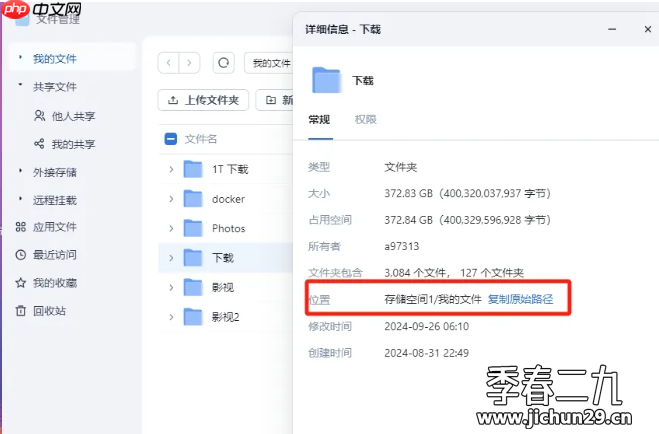This screenshot has height=434, width=659.
Task: Collapse the 我的文件 sidebar arrow
Action: [20, 57]
